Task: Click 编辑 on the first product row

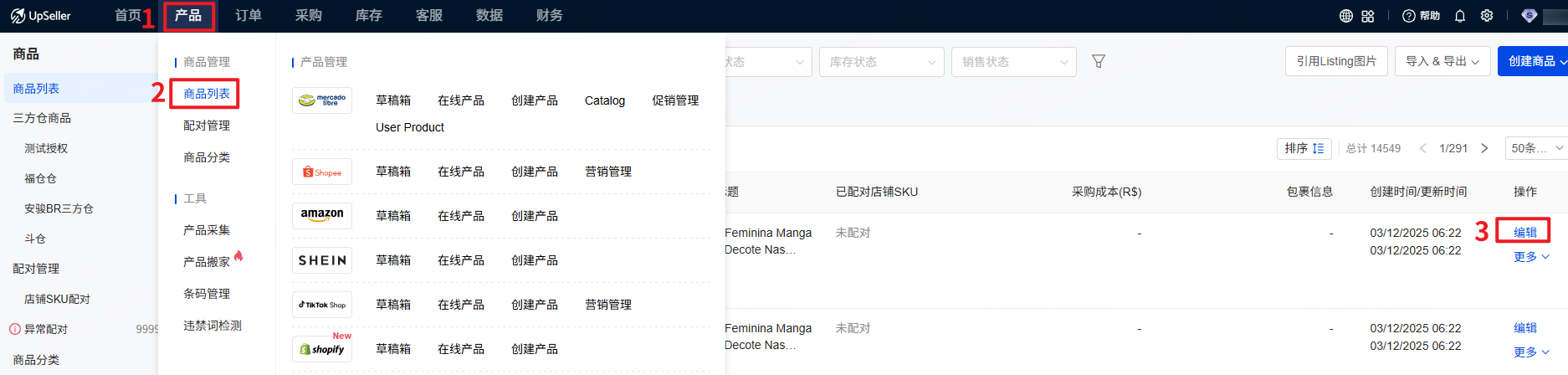Action: coord(1524,232)
